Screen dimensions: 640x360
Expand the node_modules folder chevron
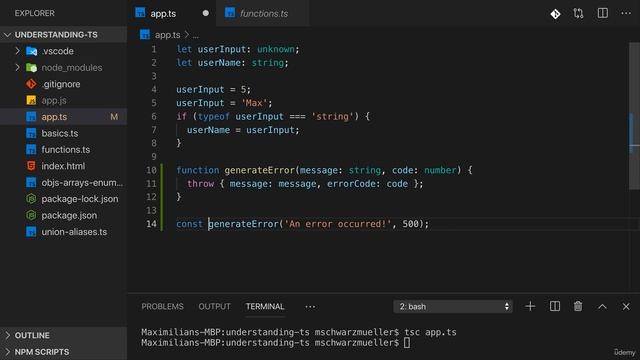[17, 67]
